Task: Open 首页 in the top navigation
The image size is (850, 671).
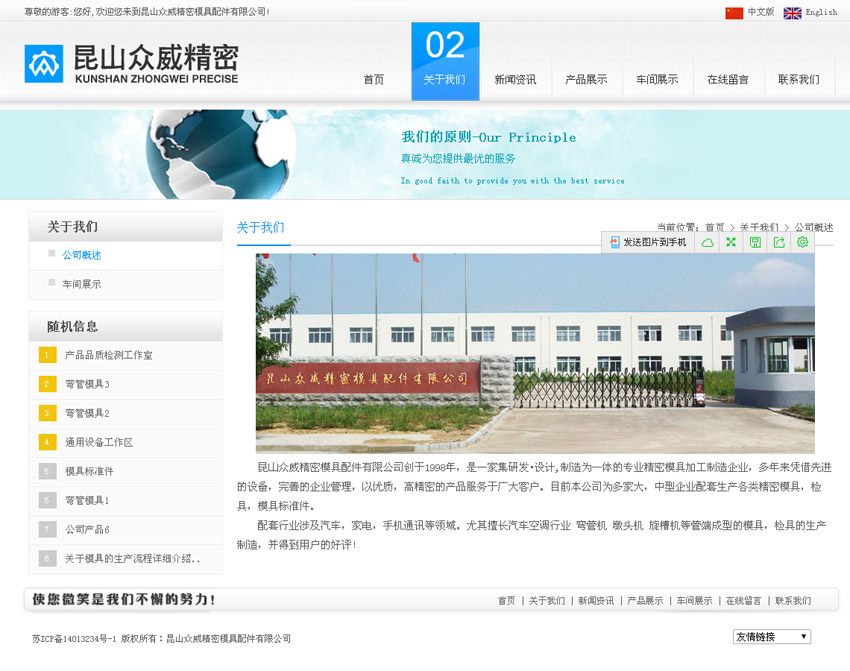Action: coord(374,80)
